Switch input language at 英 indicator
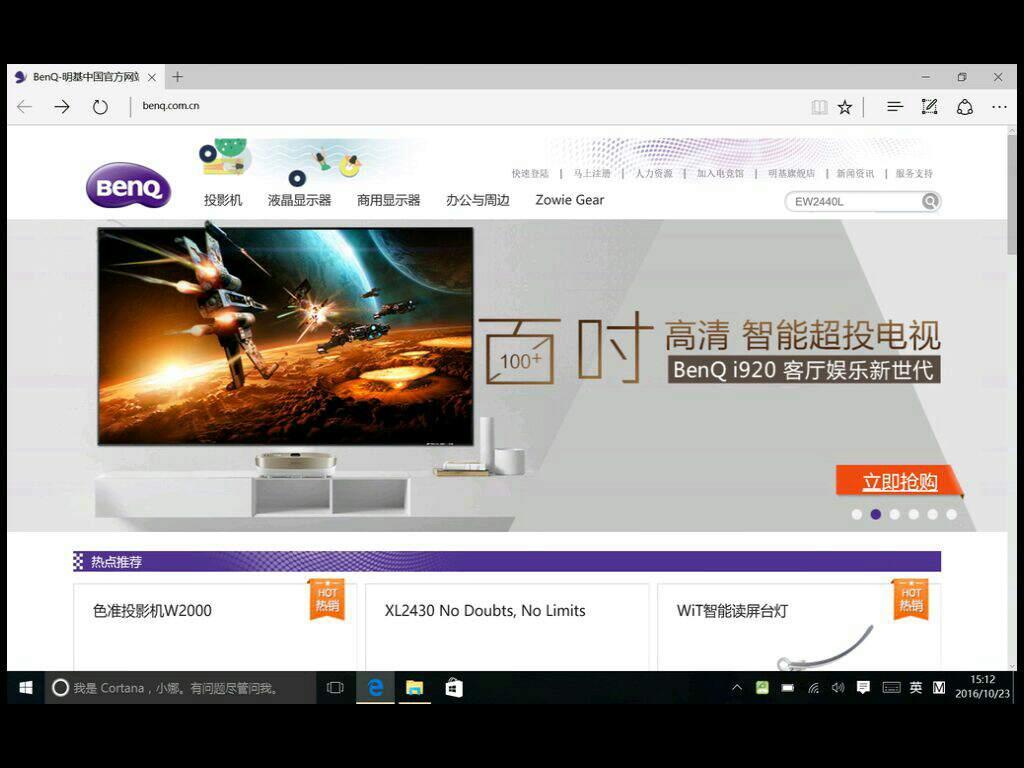 916,688
